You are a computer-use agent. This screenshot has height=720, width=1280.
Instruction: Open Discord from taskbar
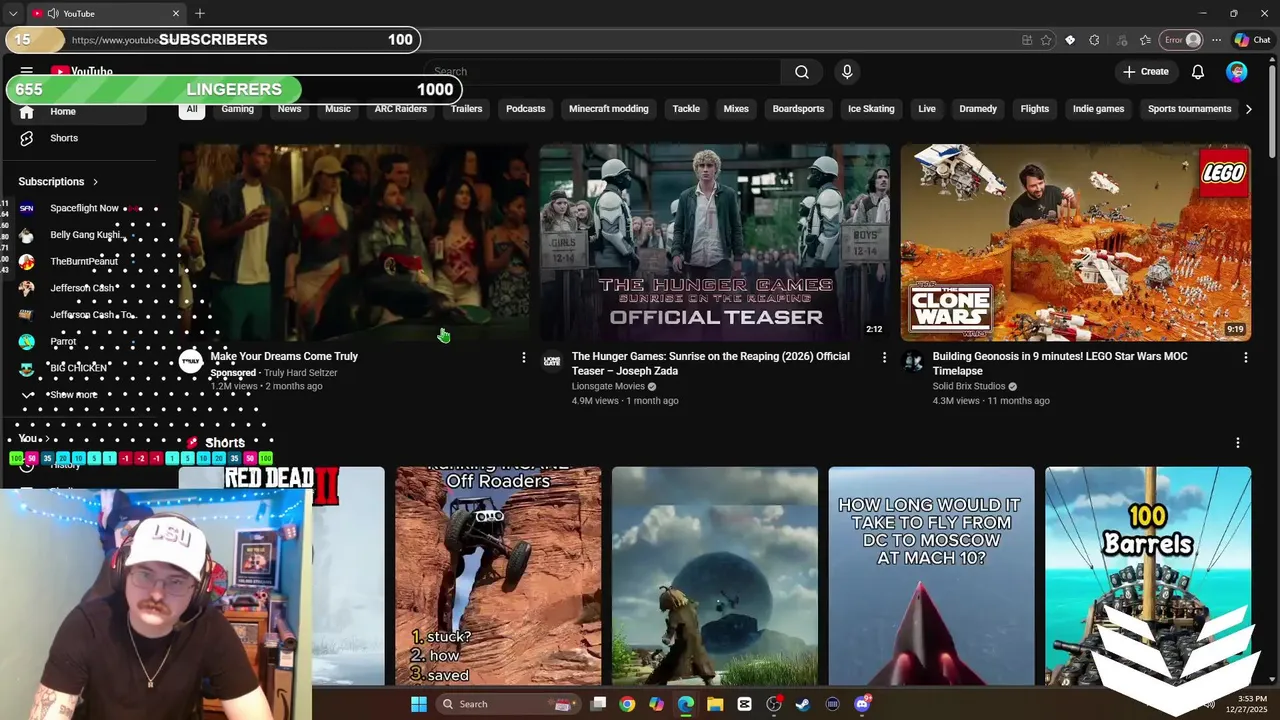coord(862,704)
